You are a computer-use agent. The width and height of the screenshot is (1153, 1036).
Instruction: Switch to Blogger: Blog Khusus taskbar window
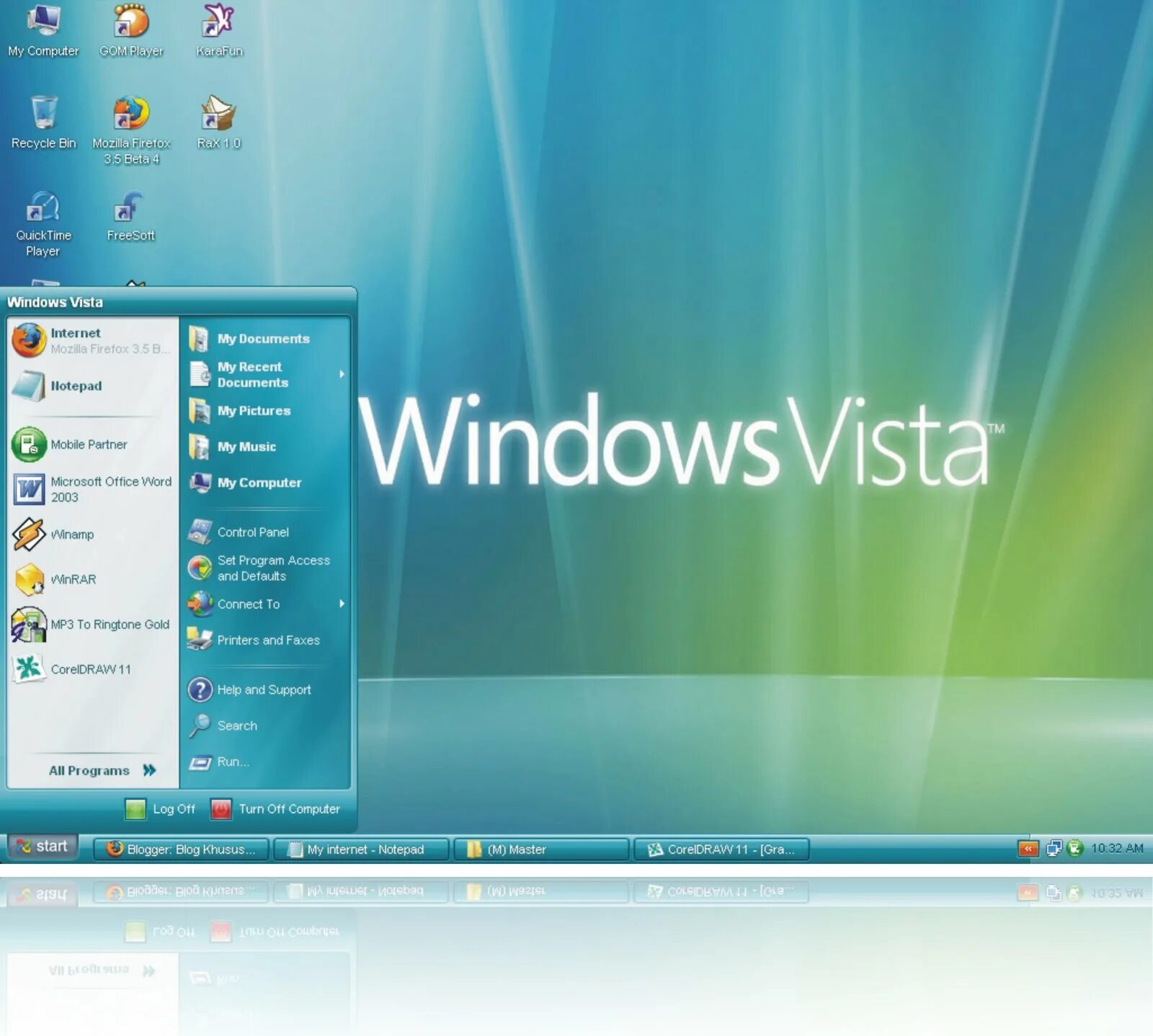(x=181, y=849)
